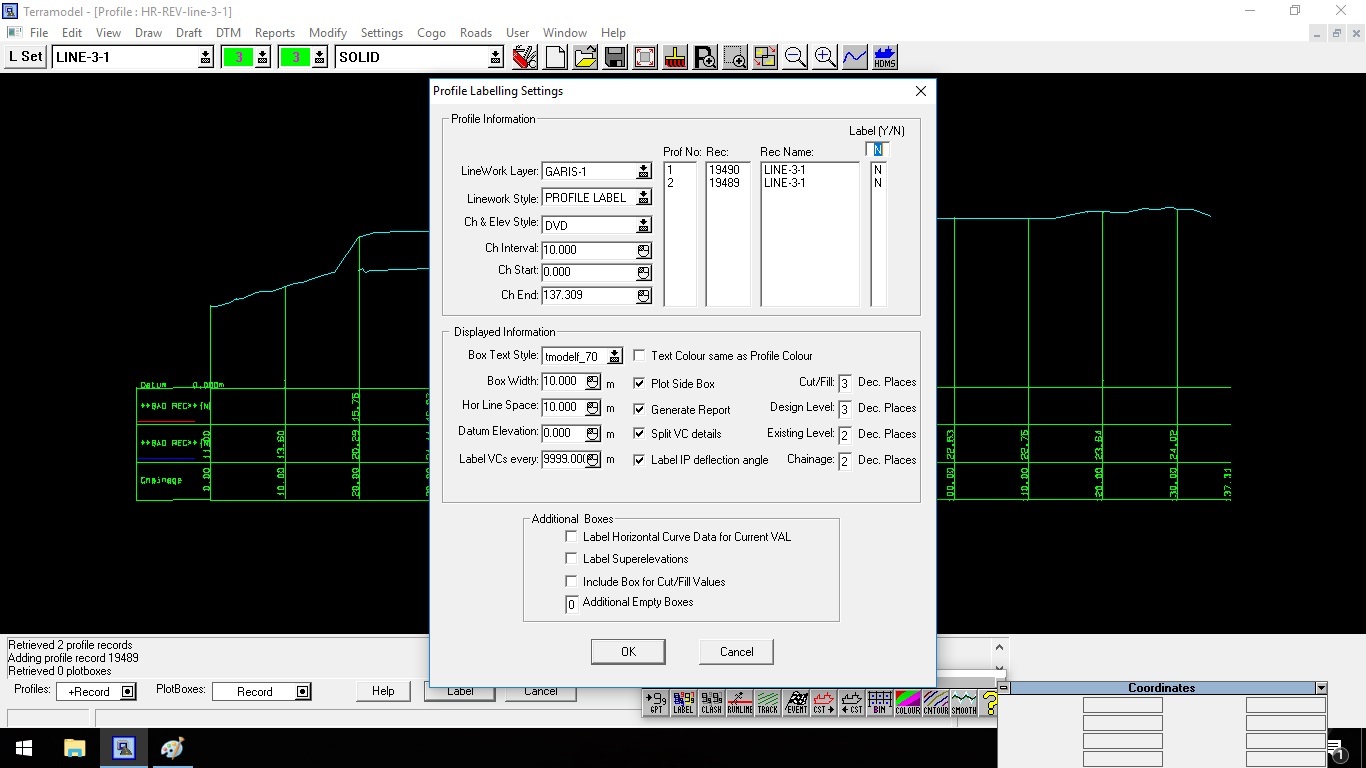This screenshot has height=768, width=1366.
Task: Activate the zoom window dotted-box icon
Action: (735, 57)
